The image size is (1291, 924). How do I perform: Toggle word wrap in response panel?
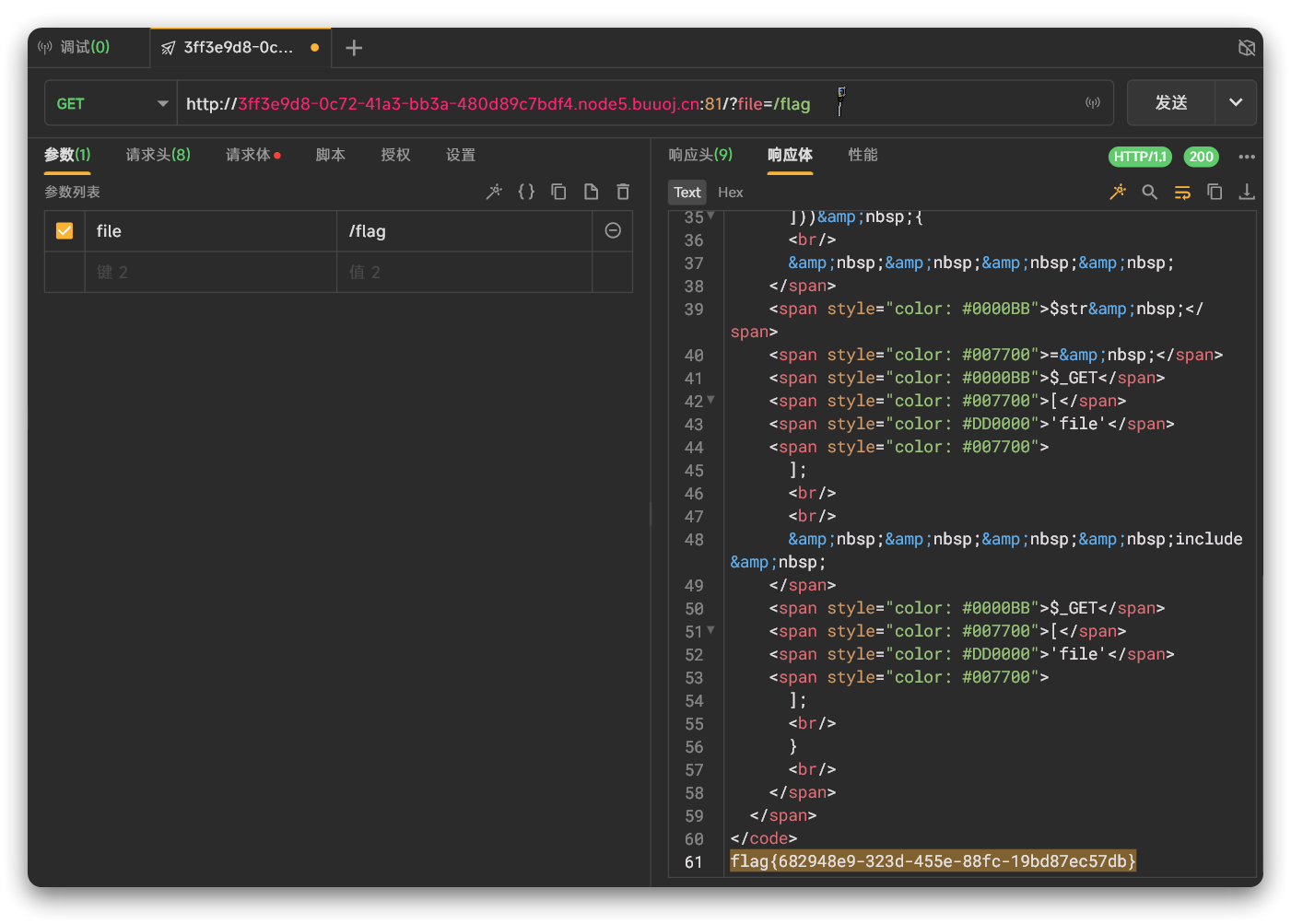tap(1182, 192)
